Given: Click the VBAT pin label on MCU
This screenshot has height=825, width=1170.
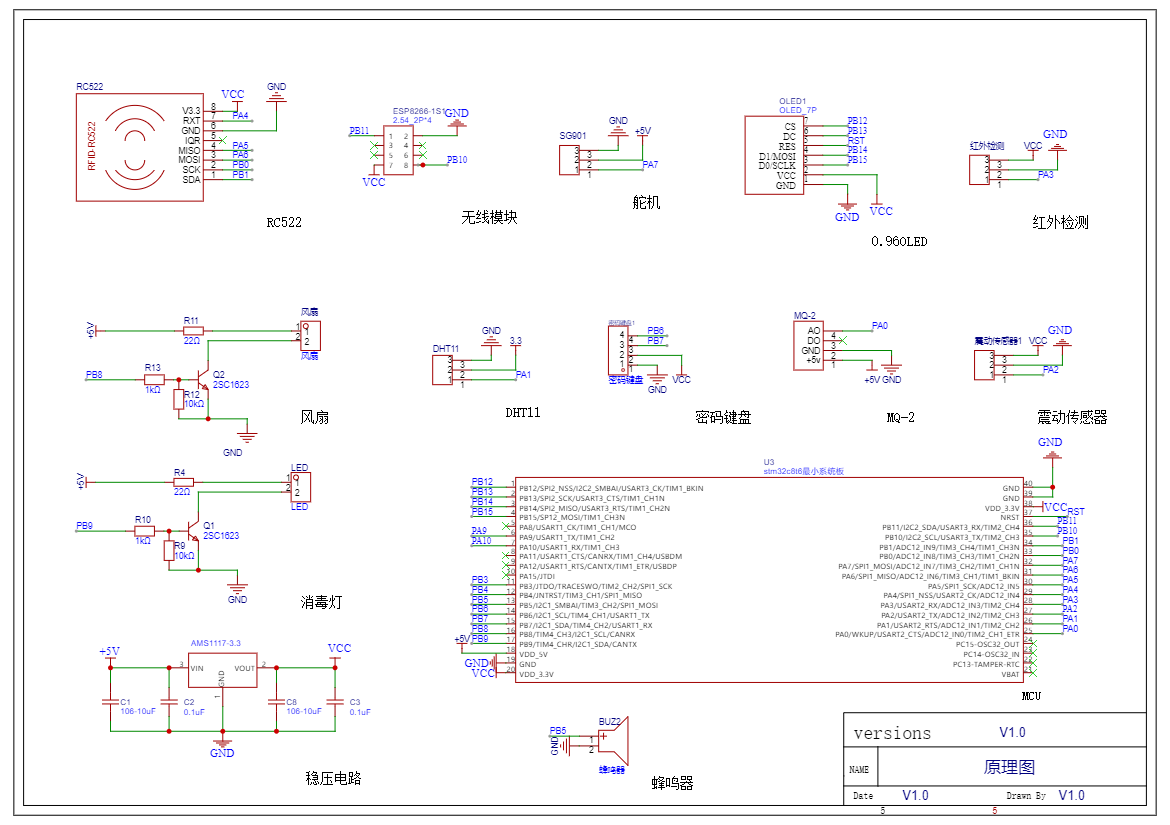Looking at the screenshot, I should [1010, 674].
